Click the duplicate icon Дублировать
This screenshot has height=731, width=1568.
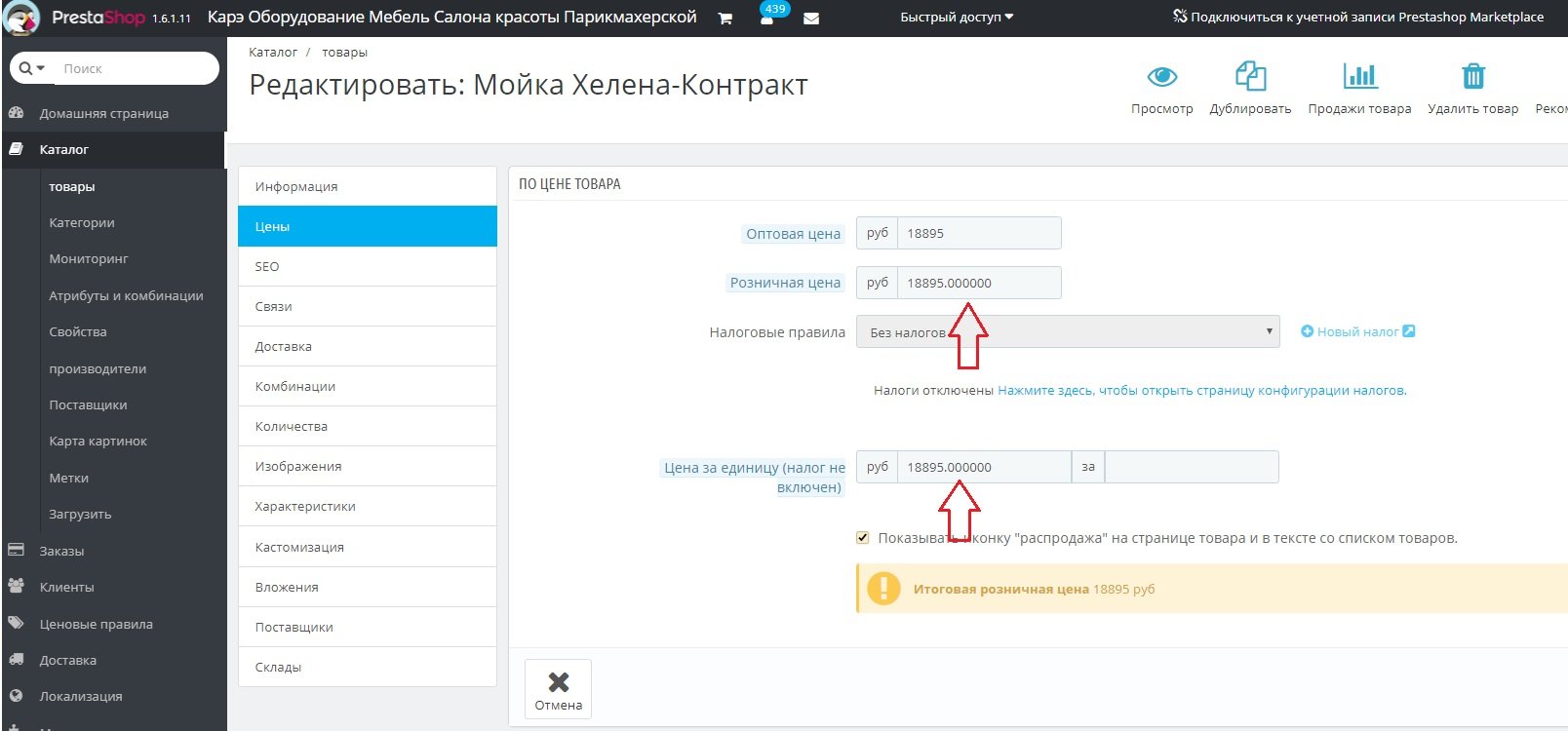tap(1250, 76)
